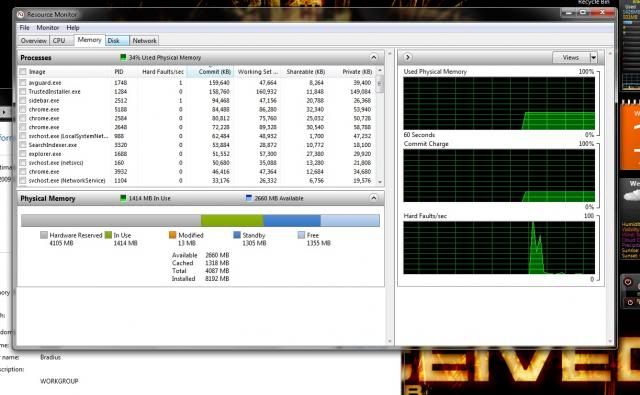Click the green In Use memory bar segment
640x395 pixels.
pos(232,220)
